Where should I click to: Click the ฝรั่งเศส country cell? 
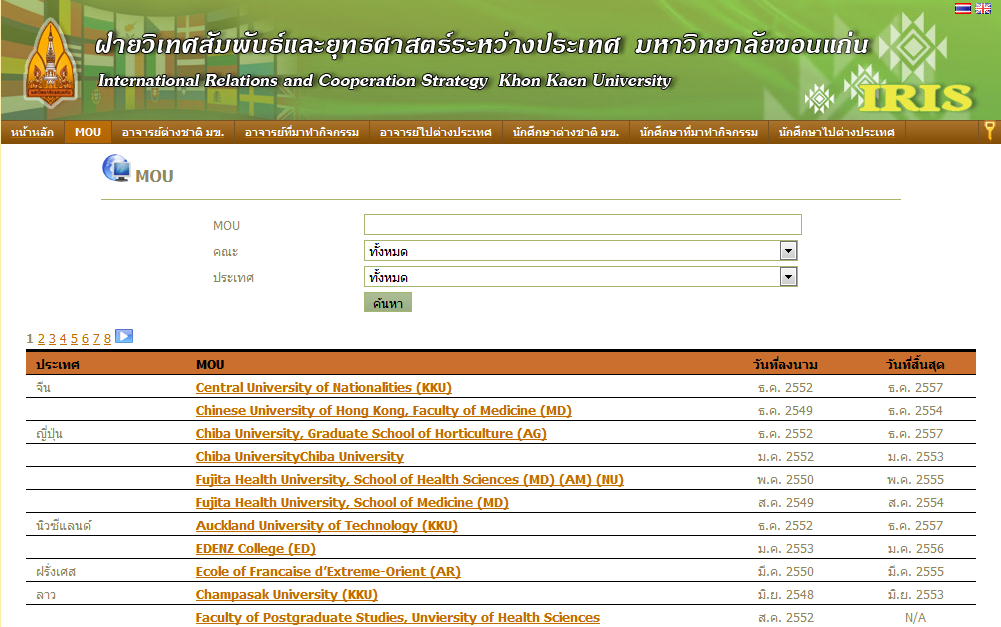pyautogui.click(x=56, y=571)
